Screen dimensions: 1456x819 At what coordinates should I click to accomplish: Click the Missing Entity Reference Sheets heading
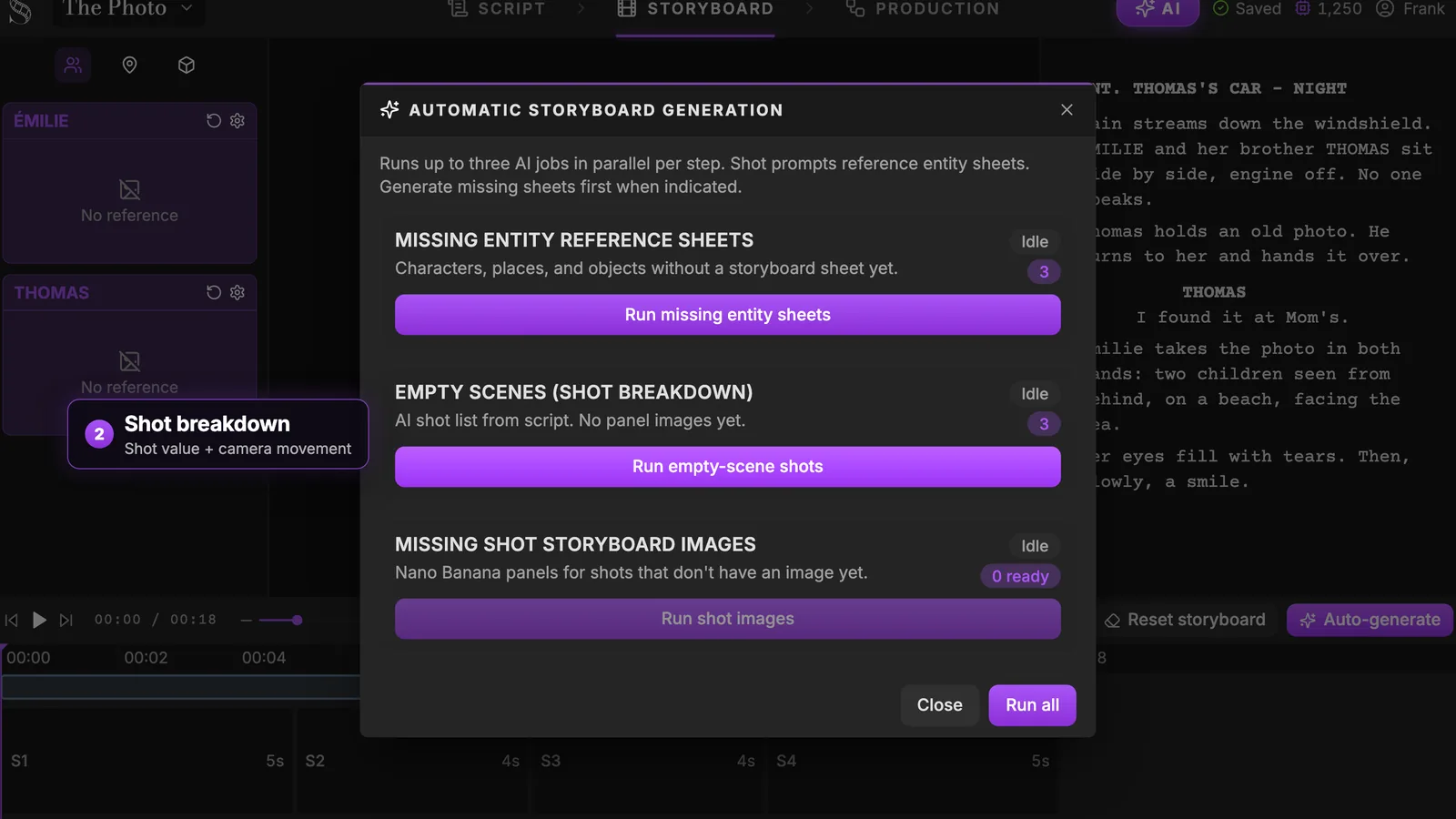[574, 240]
